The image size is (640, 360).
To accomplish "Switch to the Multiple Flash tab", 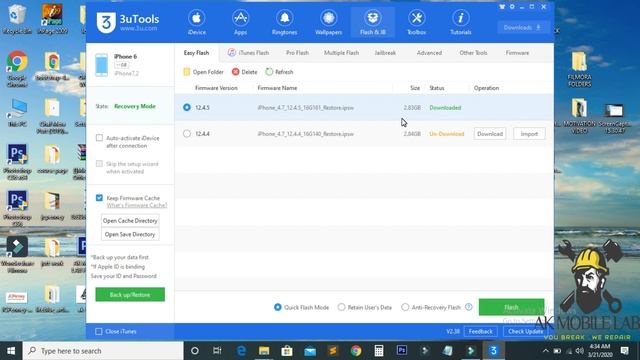I will [x=341, y=53].
